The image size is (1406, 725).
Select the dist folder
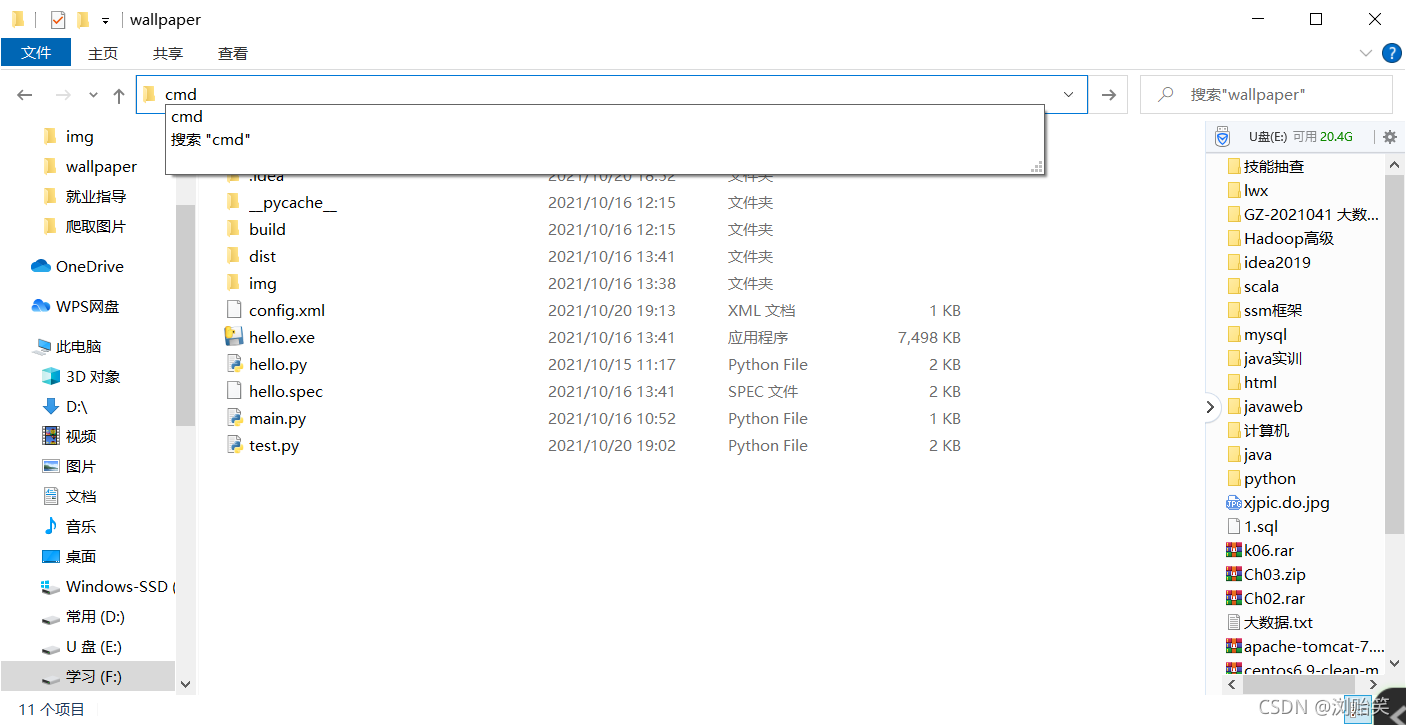click(262, 256)
